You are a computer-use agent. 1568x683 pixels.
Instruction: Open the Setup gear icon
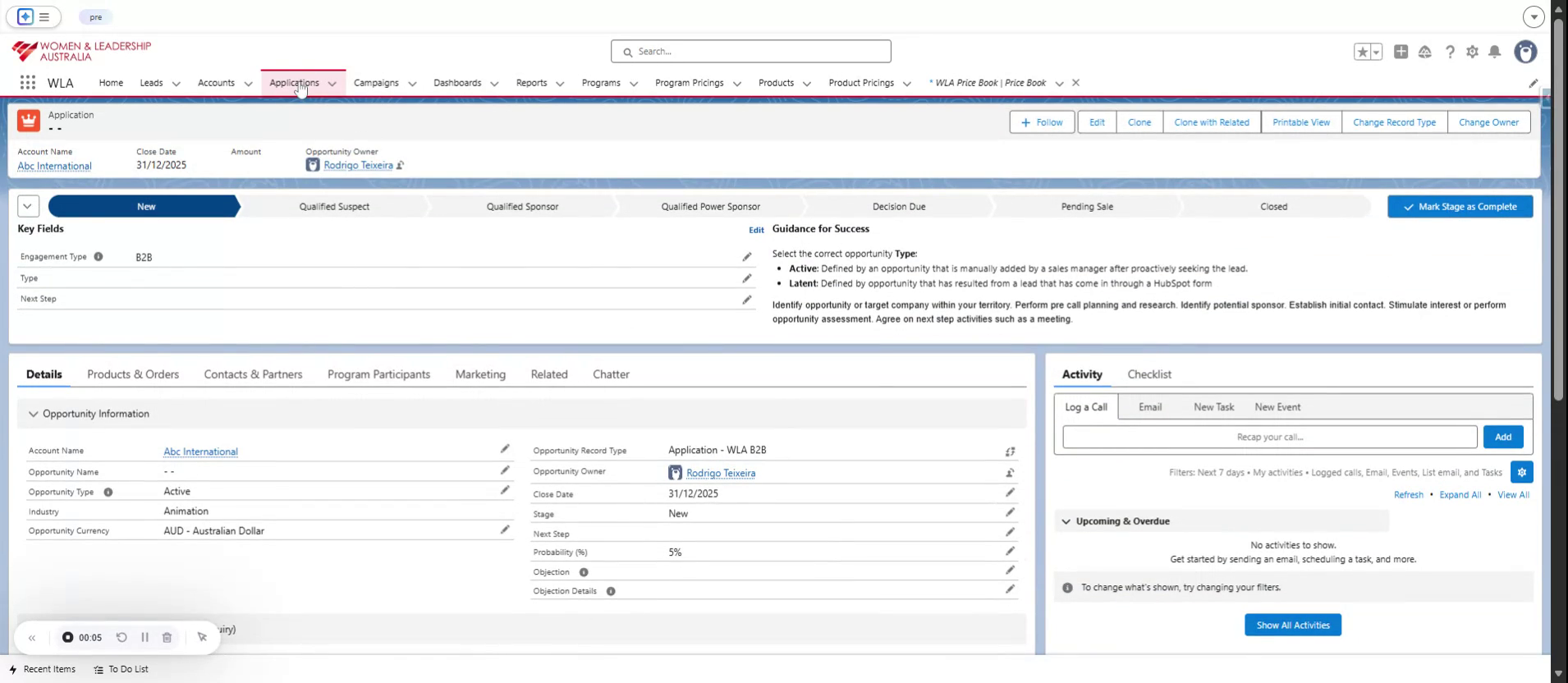click(1472, 52)
